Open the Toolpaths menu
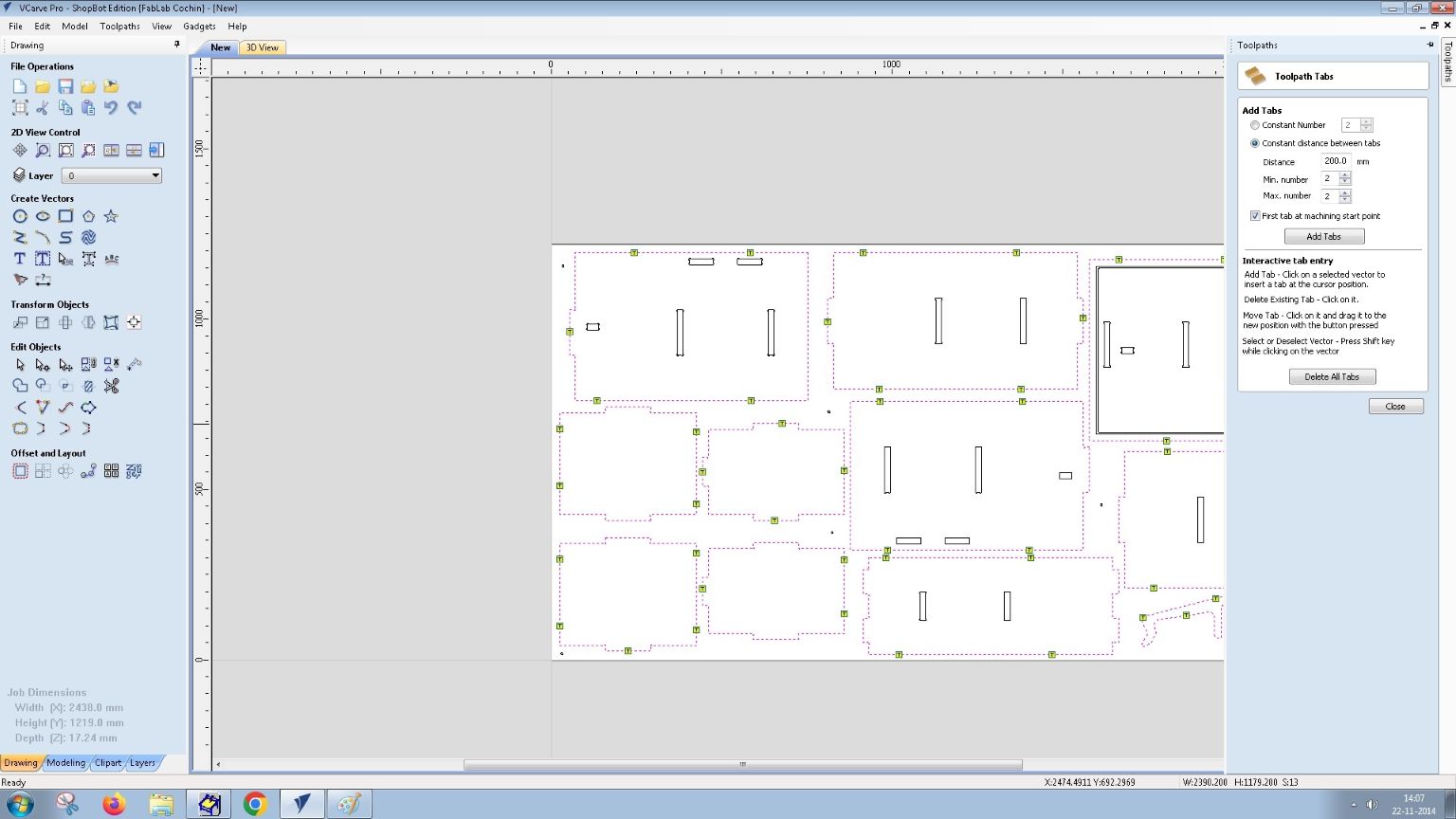Image resolution: width=1456 pixels, height=819 pixels. [x=120, y=27]
